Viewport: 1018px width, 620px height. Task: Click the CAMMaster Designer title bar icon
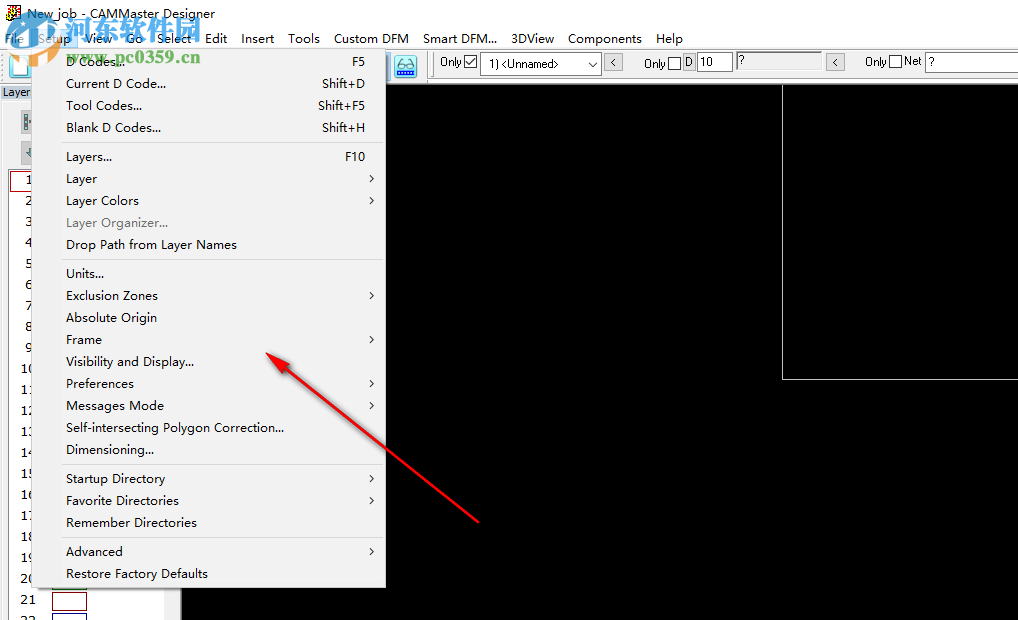click(x=11, y=13)
